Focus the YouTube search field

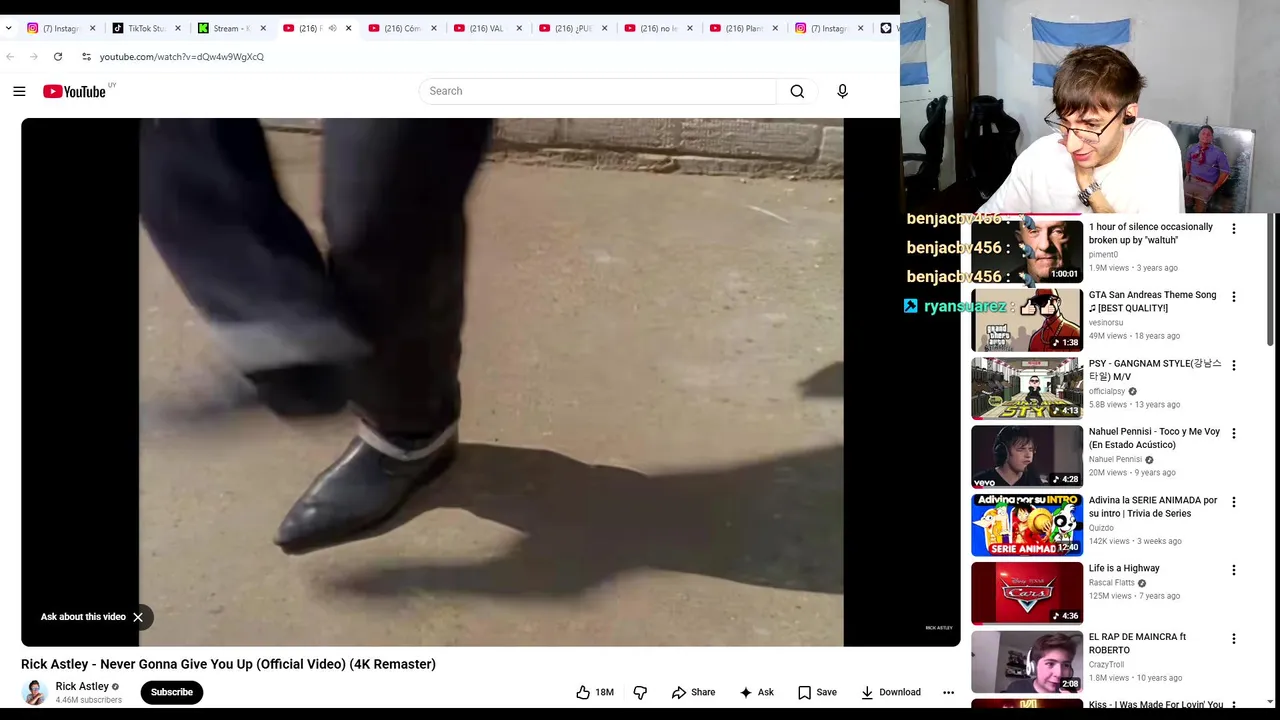tap(598, 91)
